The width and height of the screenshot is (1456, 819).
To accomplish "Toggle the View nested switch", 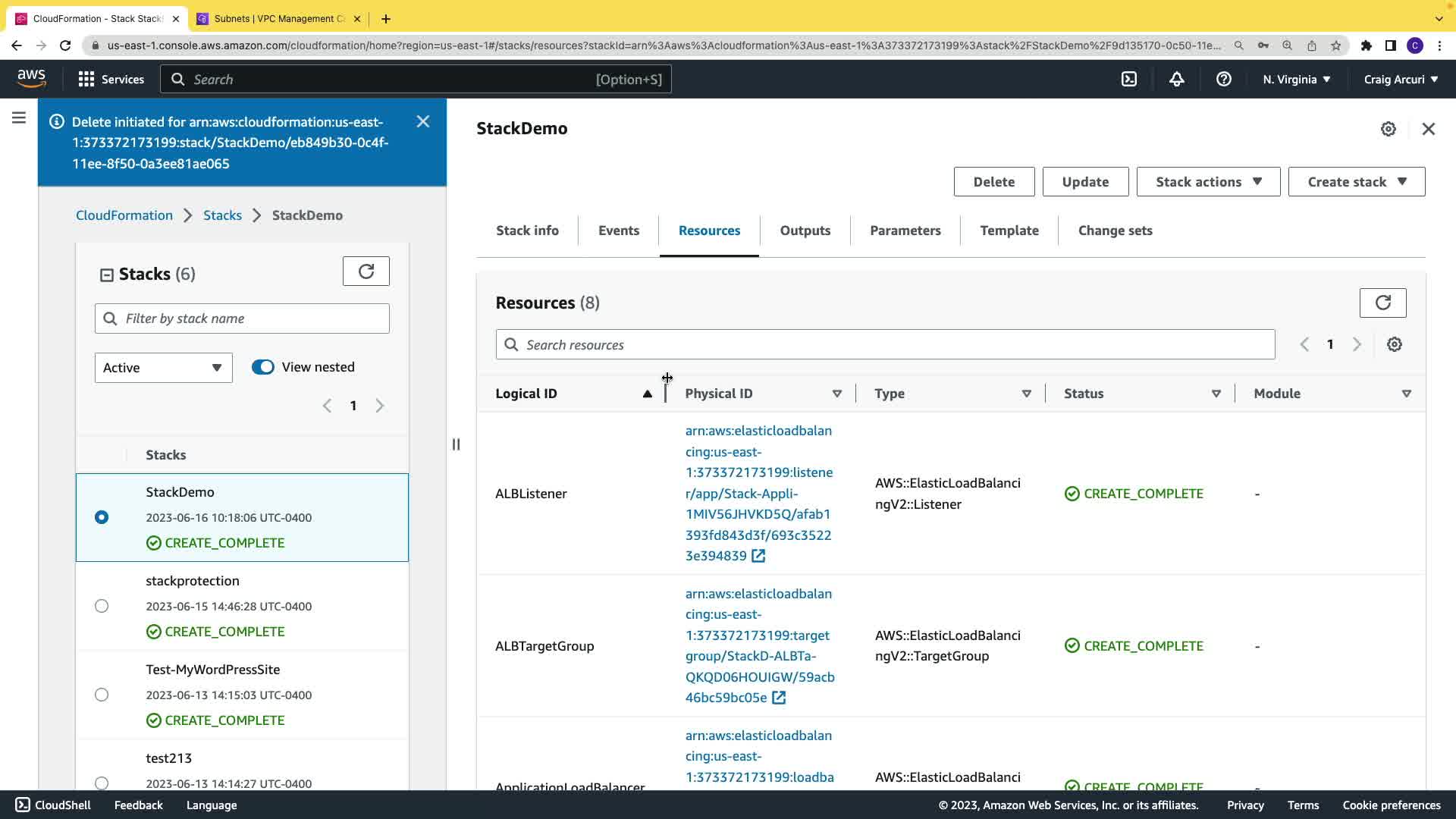I will tap(263, 367).
